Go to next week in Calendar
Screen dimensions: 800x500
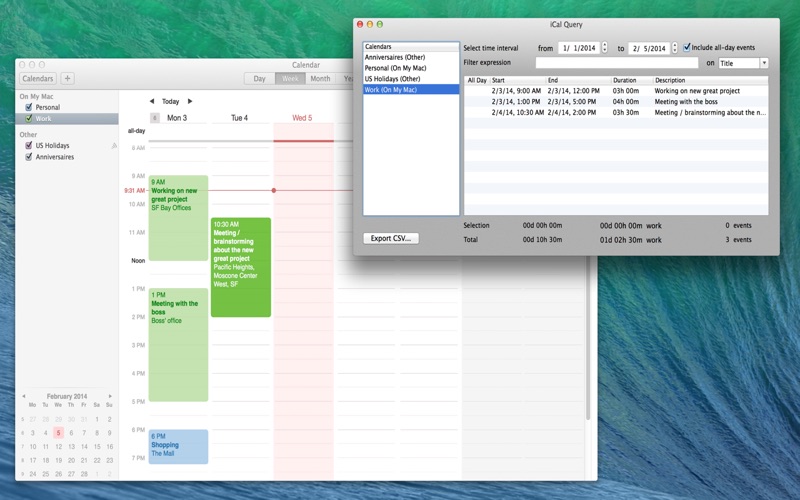[190, 101]
